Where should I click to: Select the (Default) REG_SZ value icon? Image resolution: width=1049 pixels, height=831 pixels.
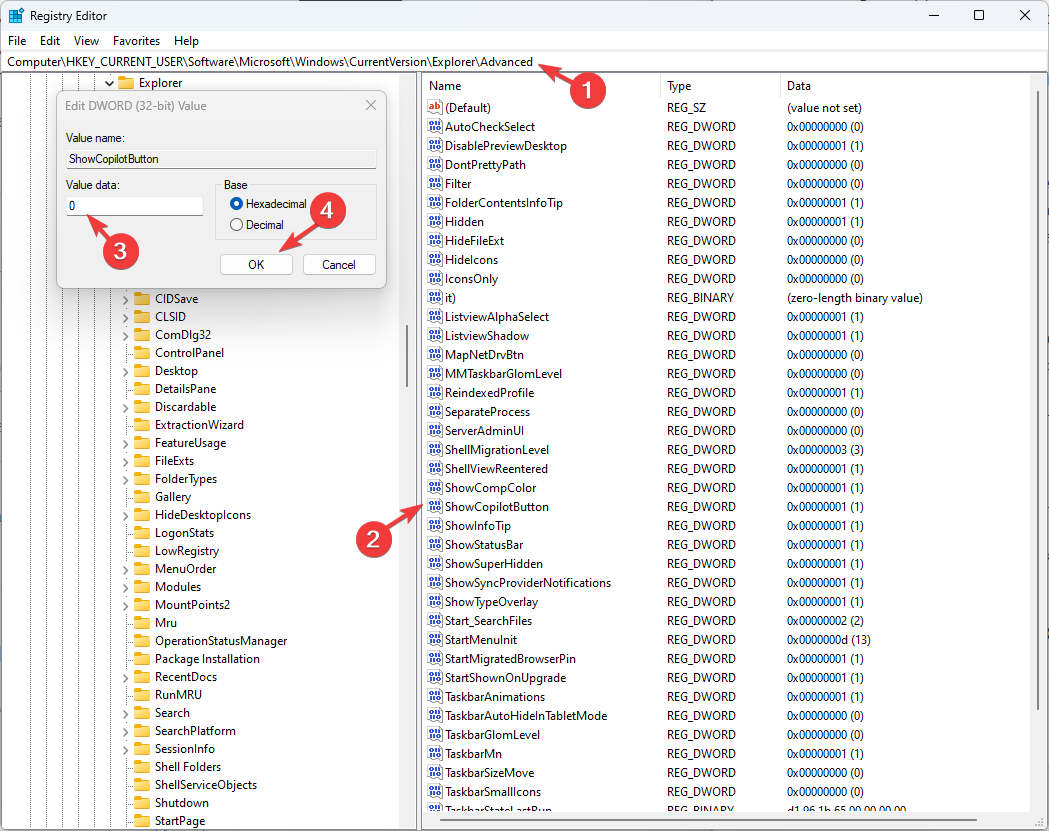point(436,108)
